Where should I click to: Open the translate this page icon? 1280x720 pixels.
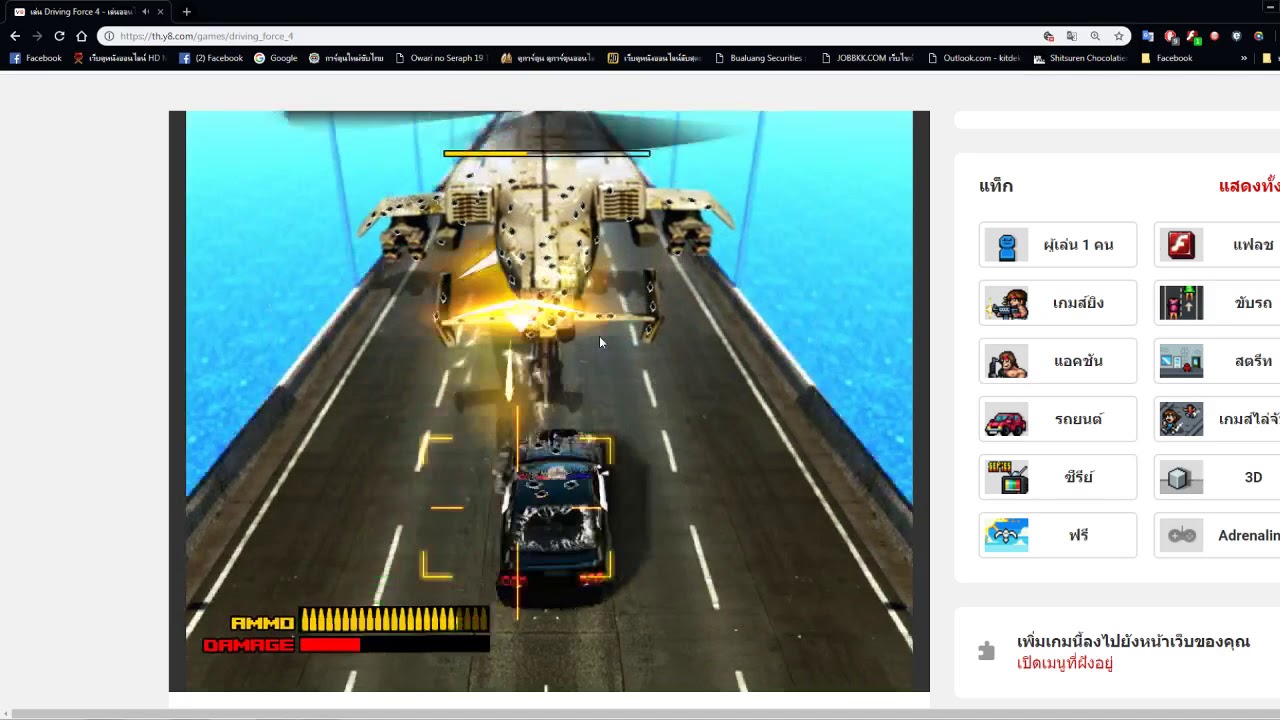coord(1071,36)
